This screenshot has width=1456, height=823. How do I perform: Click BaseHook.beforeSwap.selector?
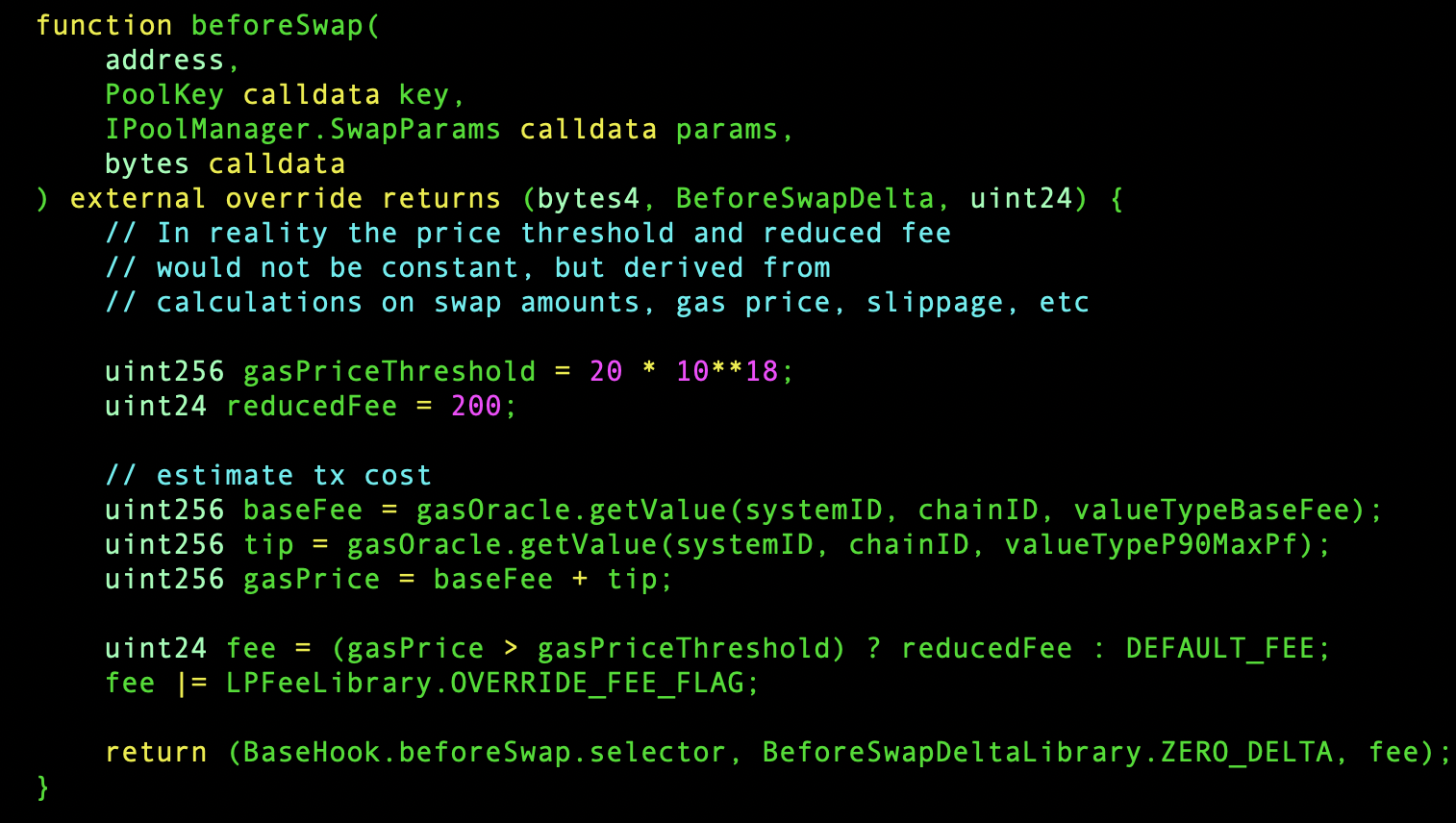485,753
